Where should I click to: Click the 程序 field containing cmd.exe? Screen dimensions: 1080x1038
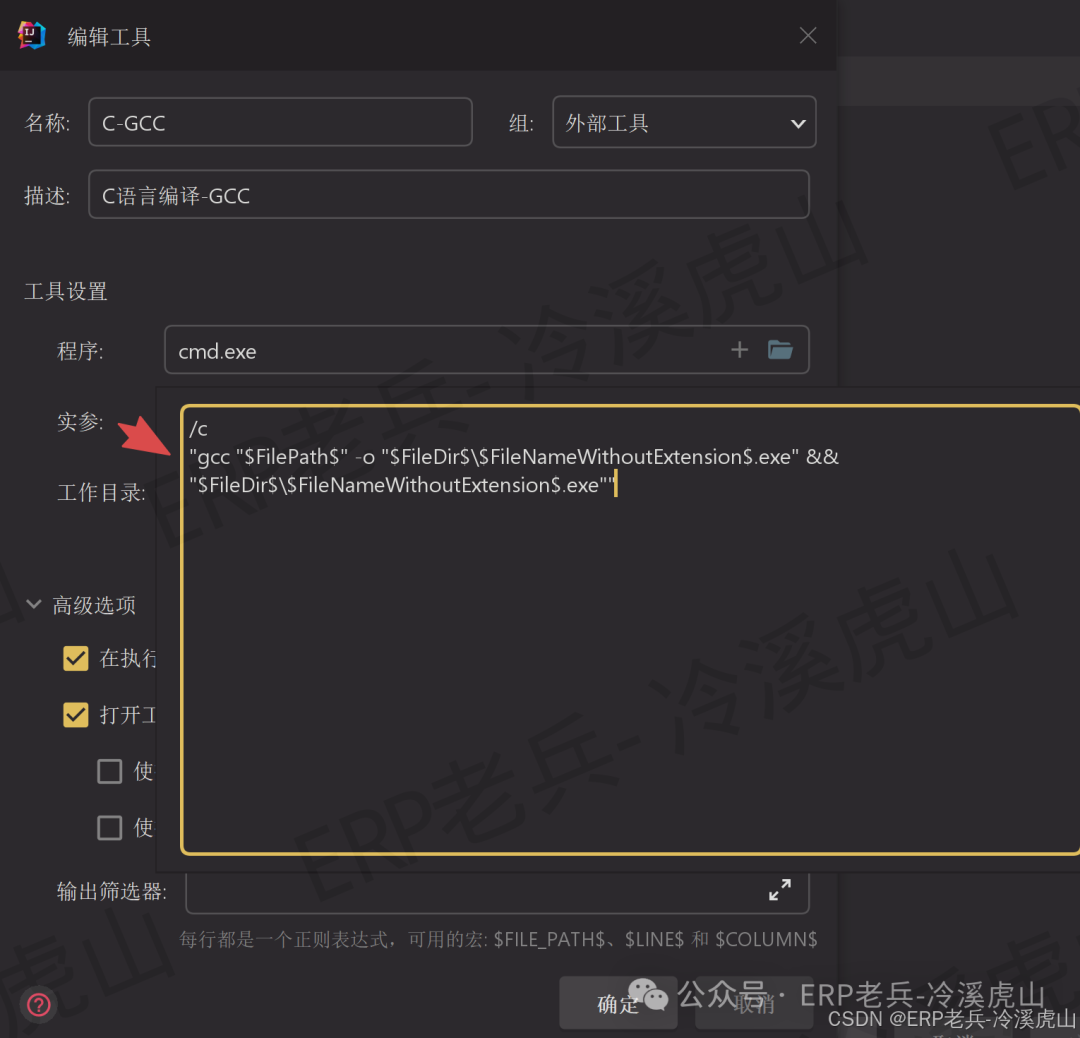(x=486, y=350)
